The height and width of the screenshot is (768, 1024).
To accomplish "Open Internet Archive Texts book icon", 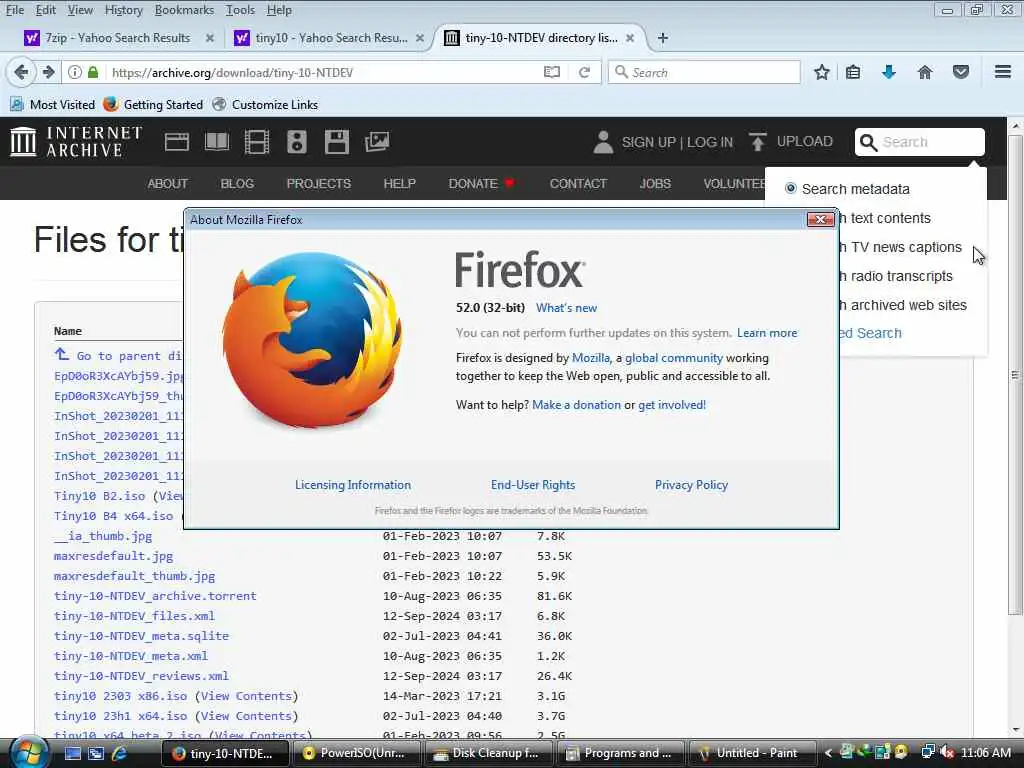I will (x=217, y=142).
